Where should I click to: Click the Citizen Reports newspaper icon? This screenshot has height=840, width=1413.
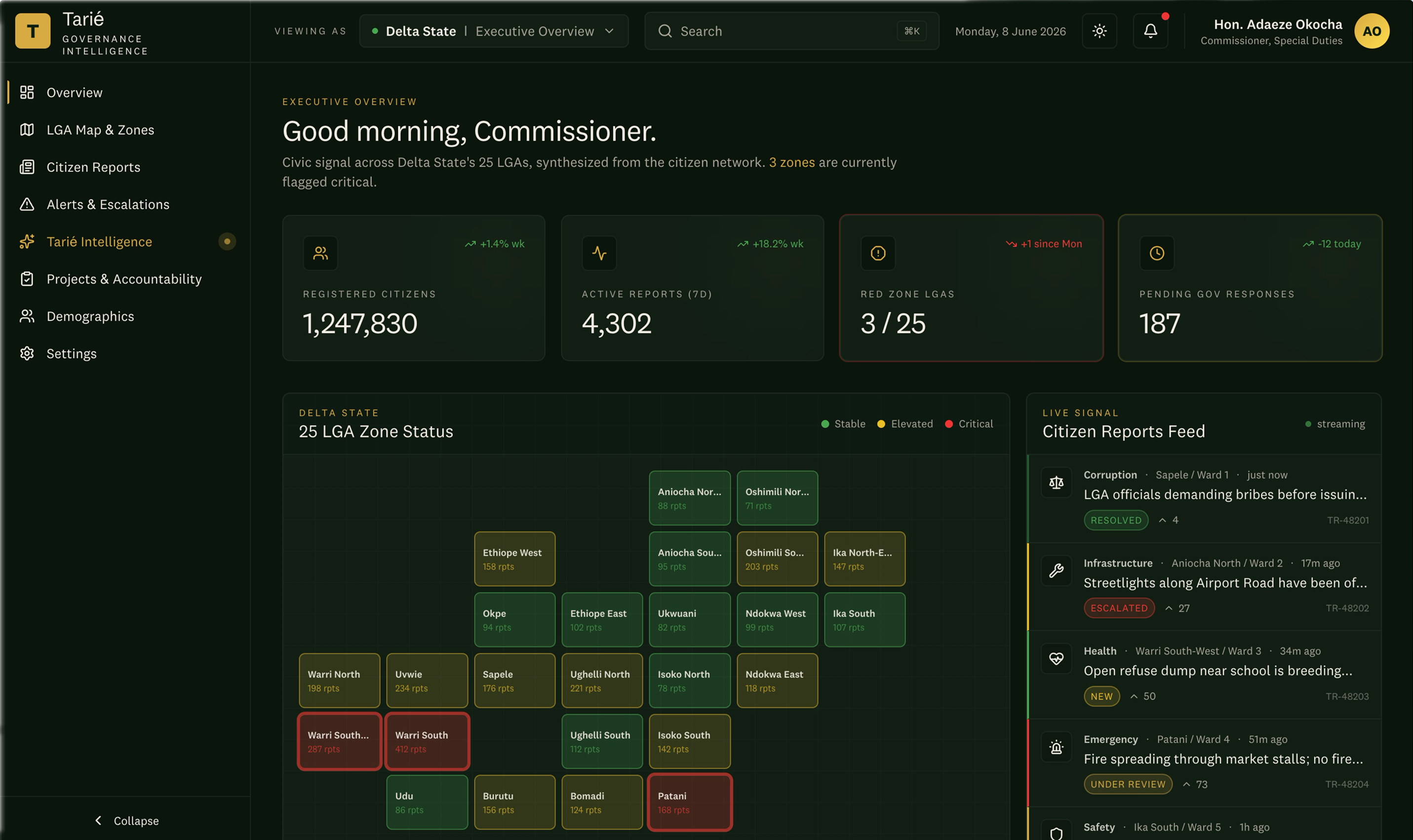pyautogui.click(x=27, y=167)
